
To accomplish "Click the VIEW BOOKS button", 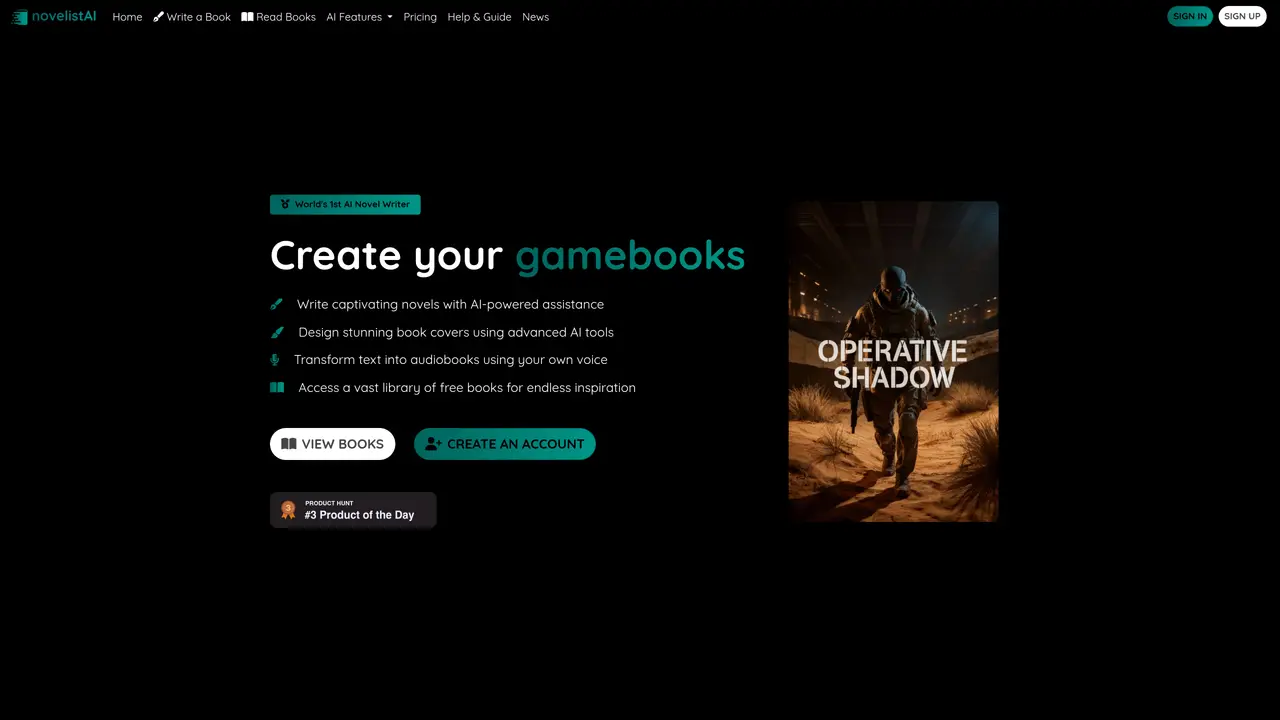I will pyautogui.click(x=332, y=444).
